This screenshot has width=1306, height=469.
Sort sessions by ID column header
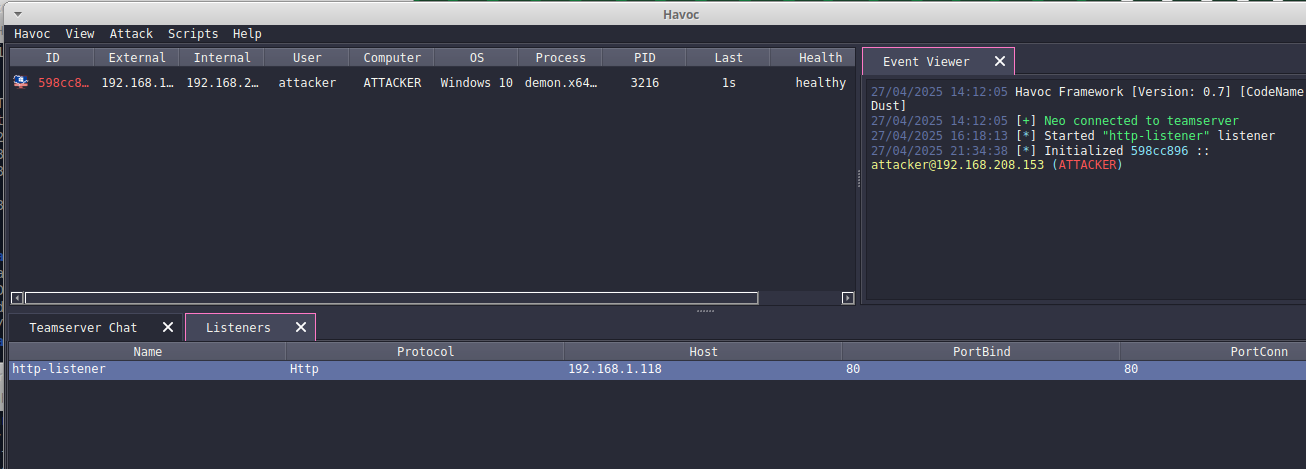tap(52, 57)
